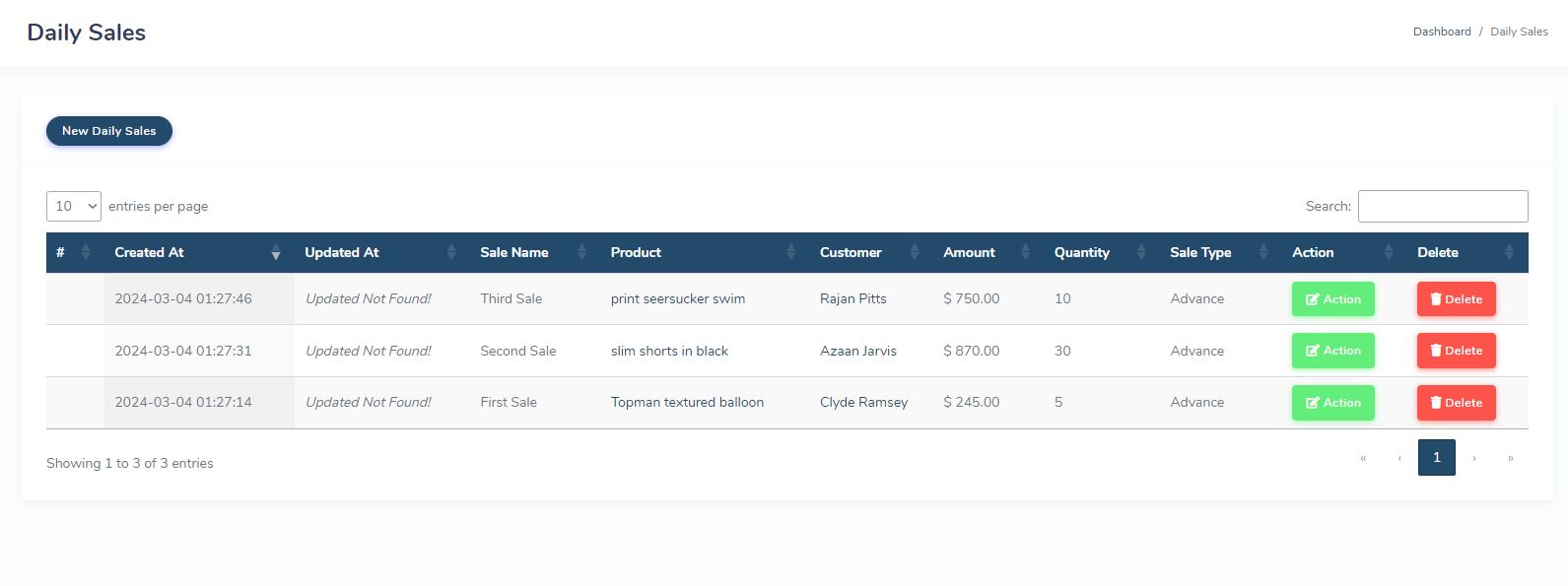This screenshot has width=1568, height=586.
Task: Sort by Quantity column arrows
Action: click(1141, 252)
